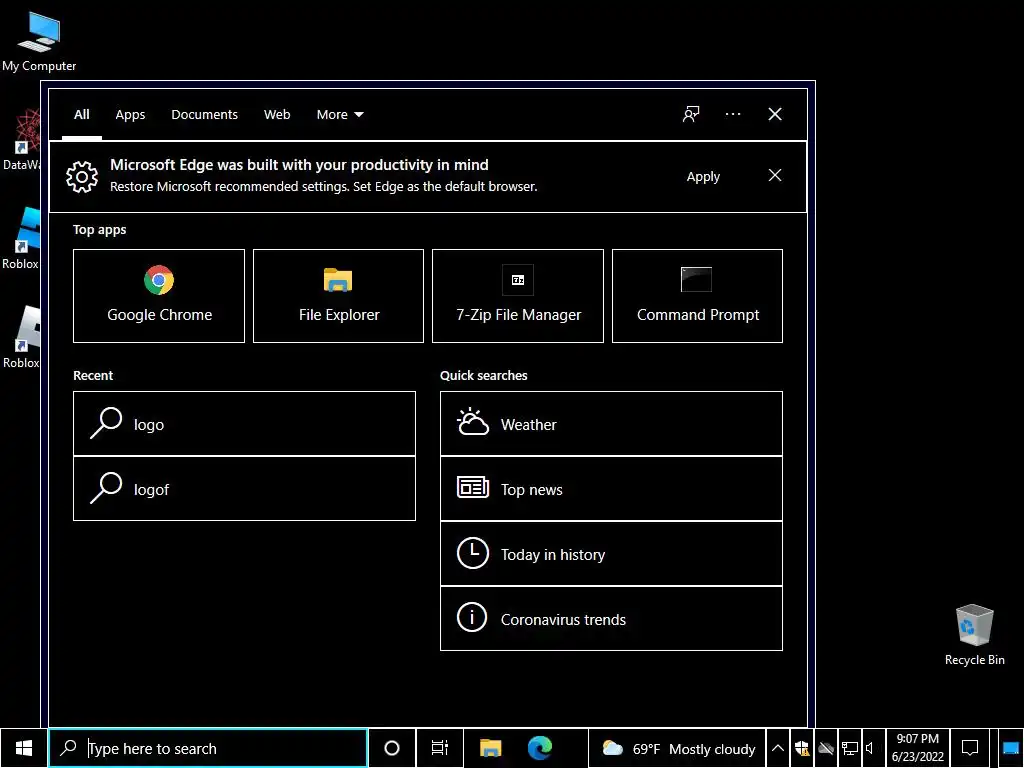
Task: Click the blue app icon at taskbar's far right
Action: 1011,748
